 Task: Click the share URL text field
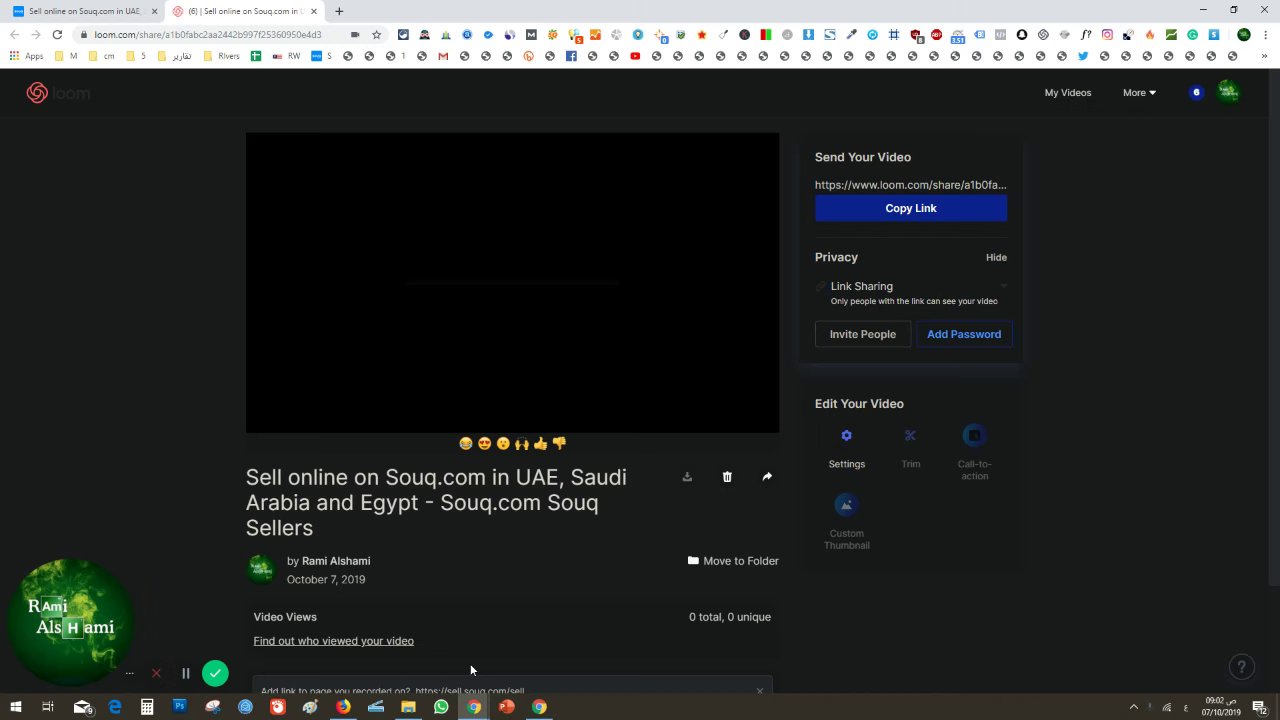point(911,185)
